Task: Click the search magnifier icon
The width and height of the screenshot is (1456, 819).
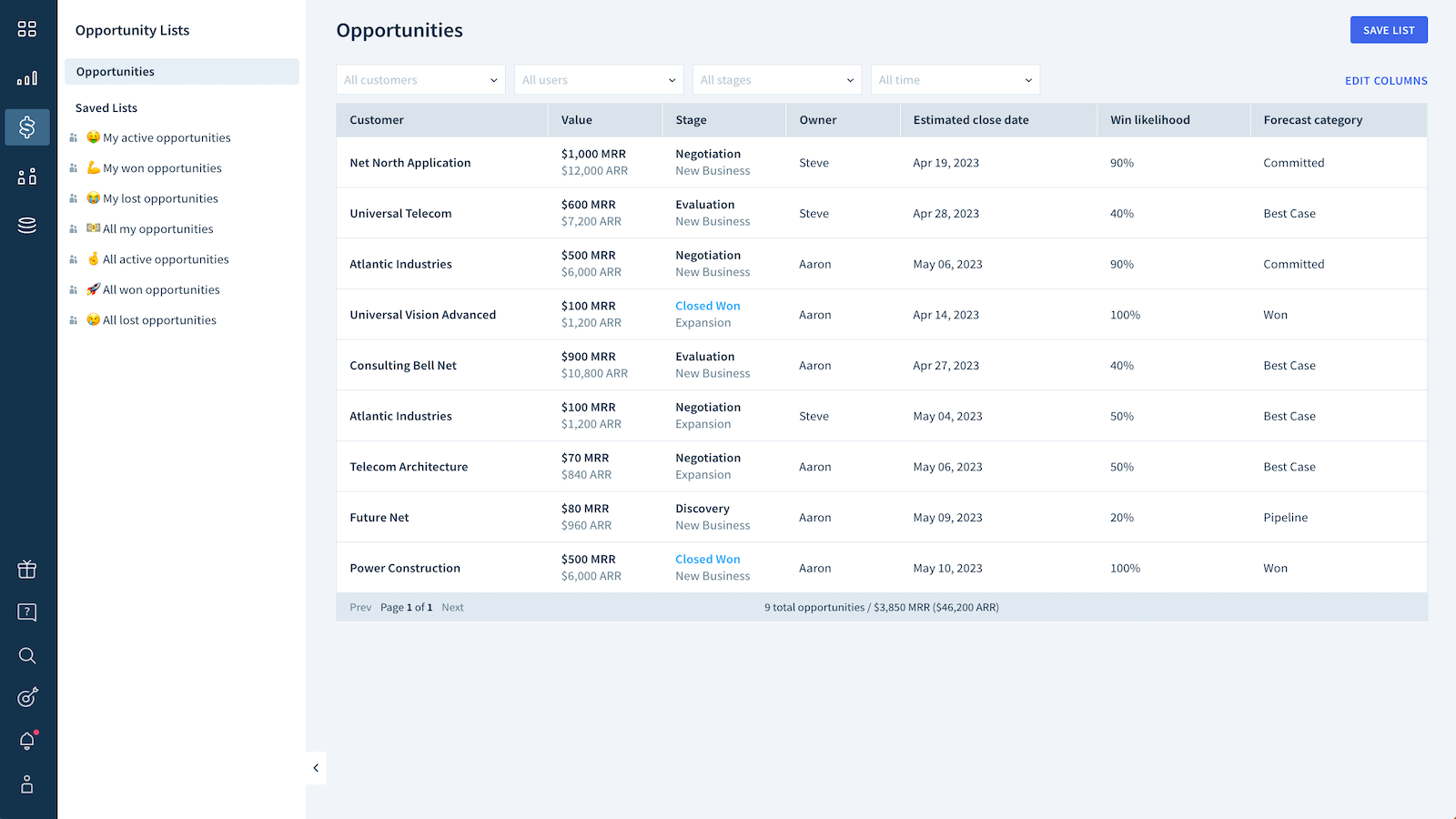Action: 27,655
